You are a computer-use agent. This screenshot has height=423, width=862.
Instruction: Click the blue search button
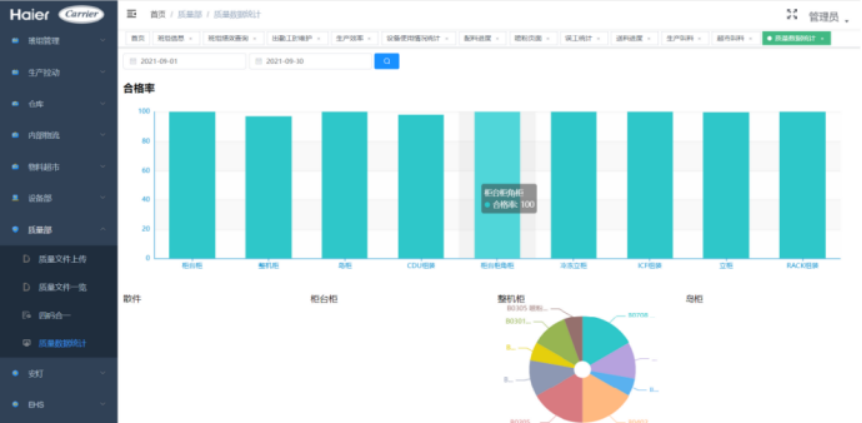386,61
